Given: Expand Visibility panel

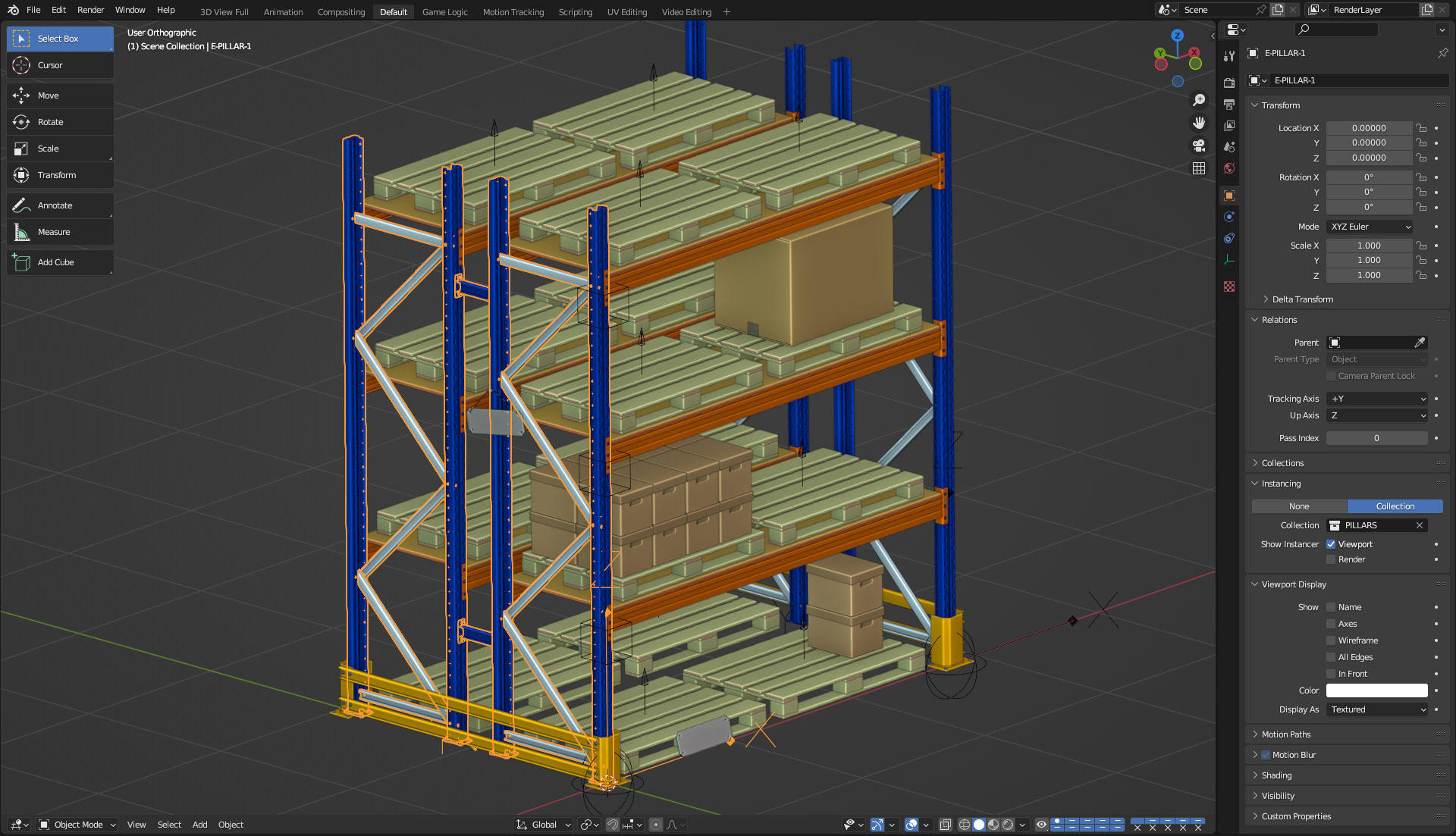Looking at the screenshot, I should 1278,796.
